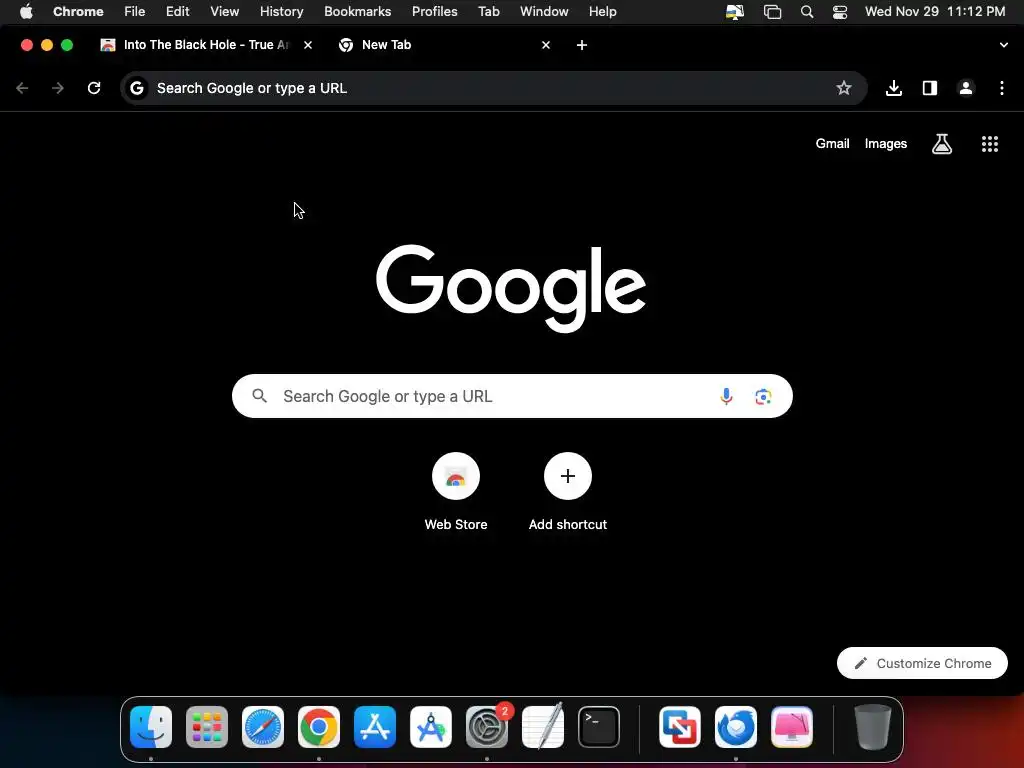Image resolution: width=1024 pixels, height=768 pixels.
Task: Open the profile avatar icon
Action: (966, 88)
